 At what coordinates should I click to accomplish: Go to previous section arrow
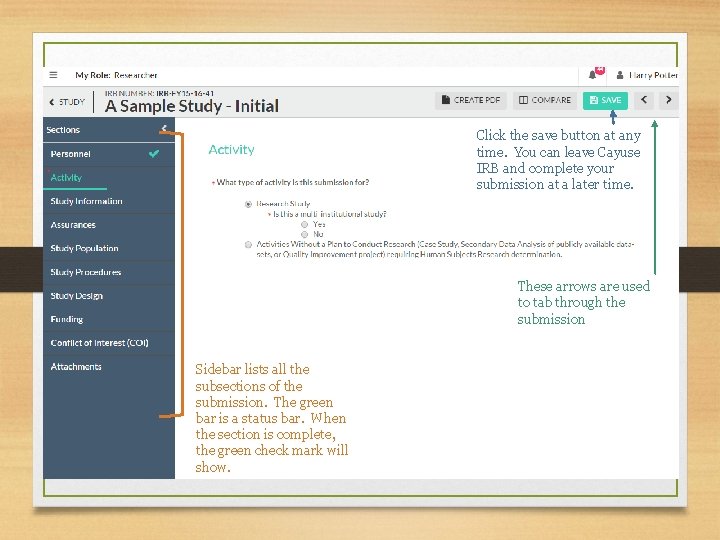pos(644,100)
